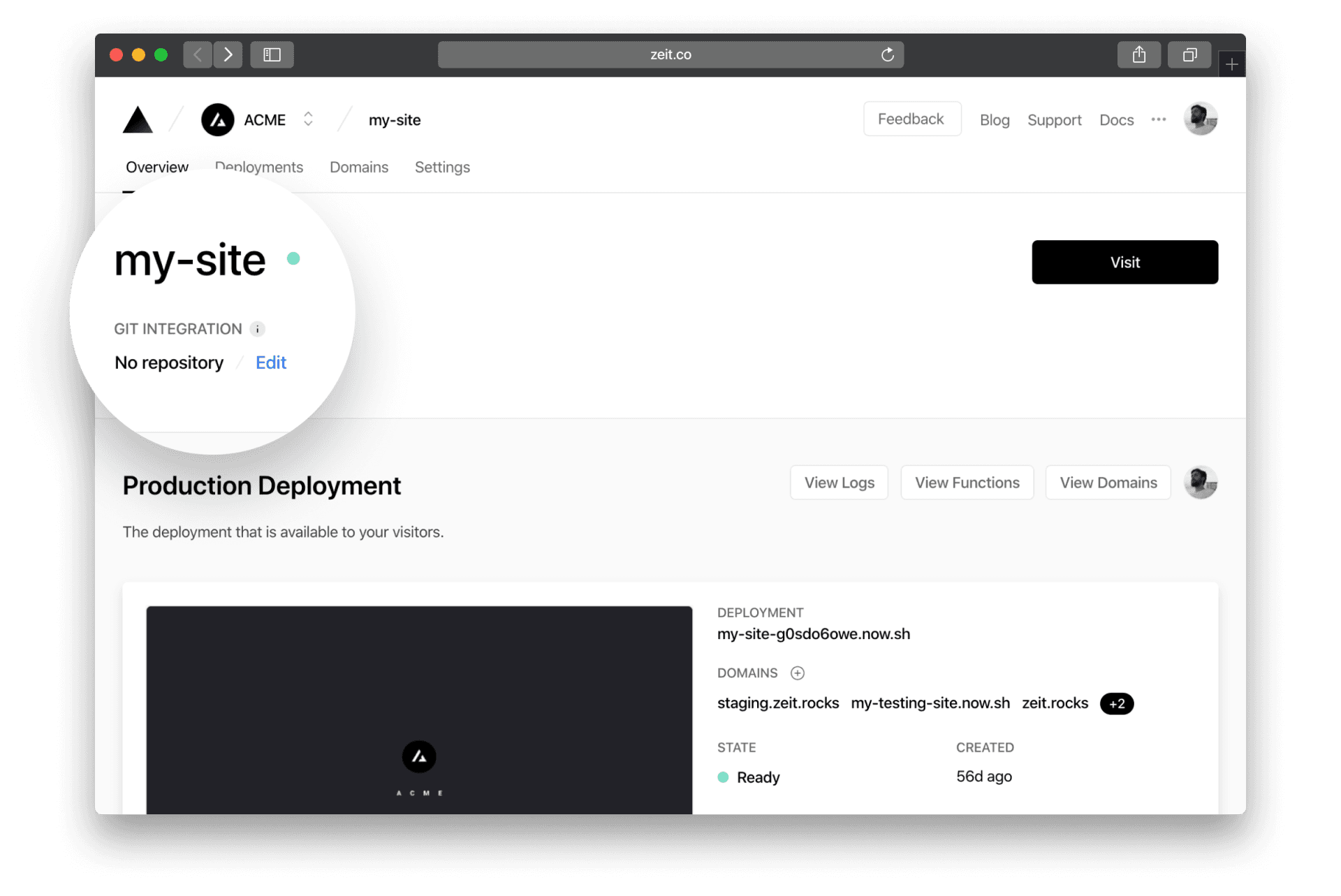
Task: Expand the ACME team switcher
Action: tap(308, 119)
